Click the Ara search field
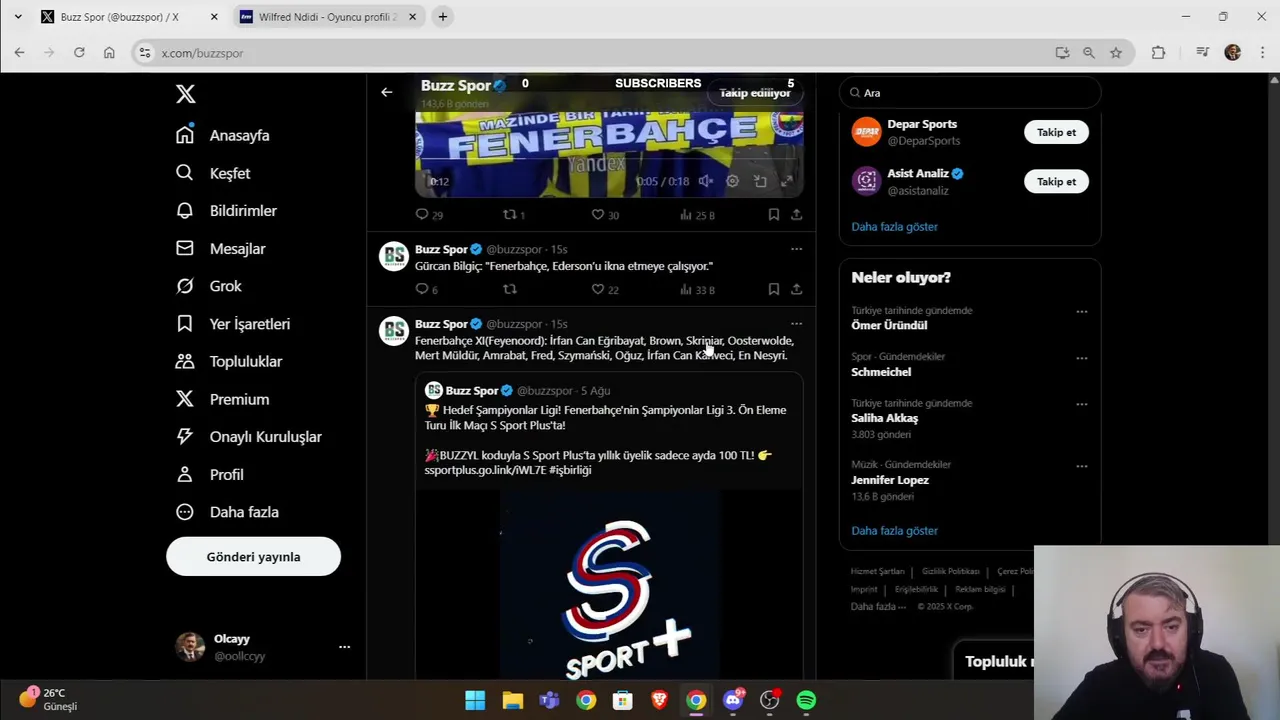The width and height of the screenshot is (1280, 720). [970, 93]
